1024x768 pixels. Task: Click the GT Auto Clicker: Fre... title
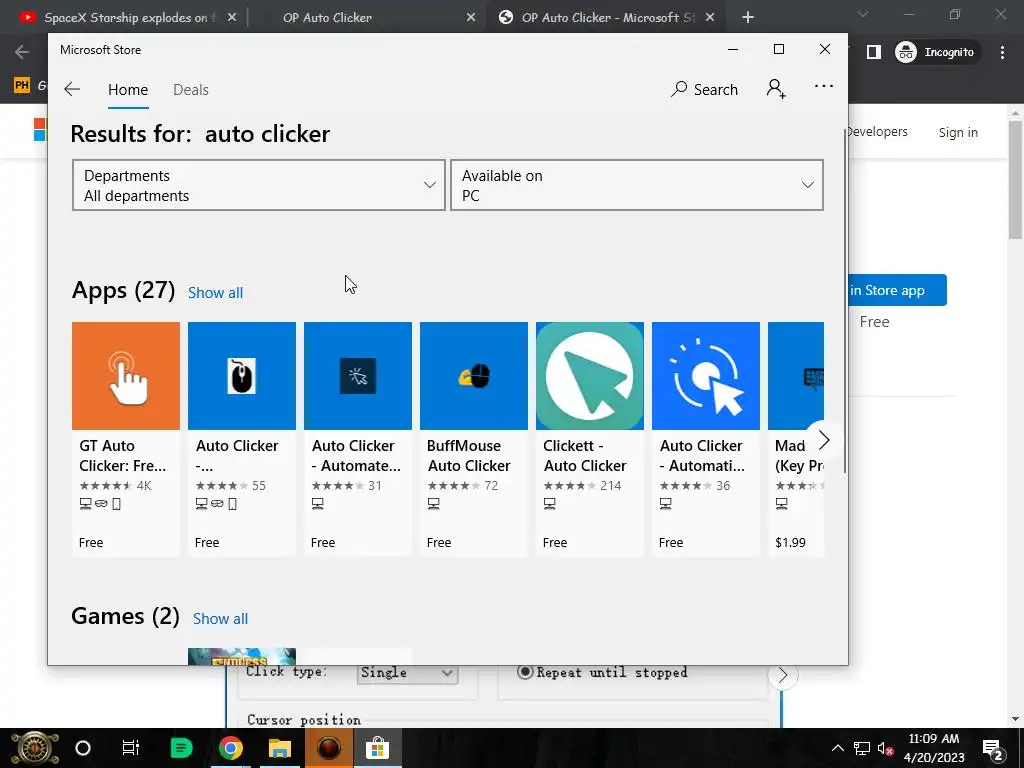[x=123, y=456]
